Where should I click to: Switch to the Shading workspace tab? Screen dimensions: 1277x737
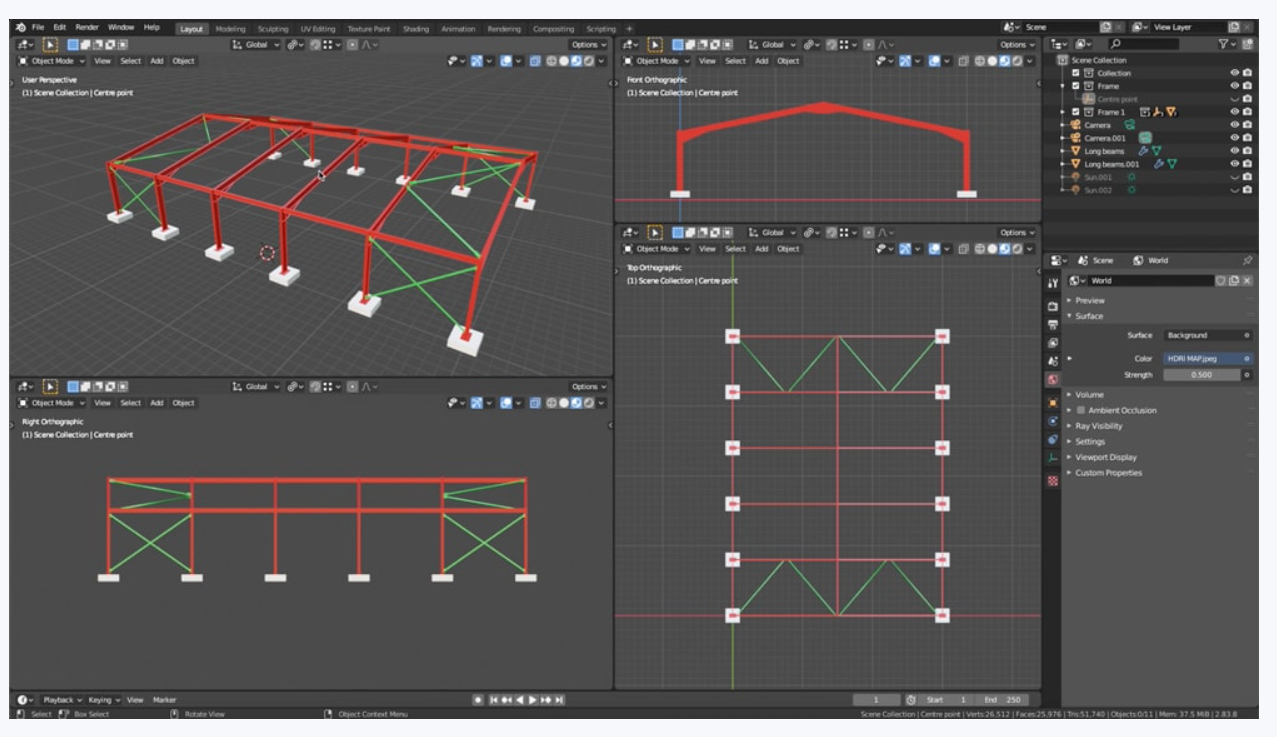coord(415,29)
